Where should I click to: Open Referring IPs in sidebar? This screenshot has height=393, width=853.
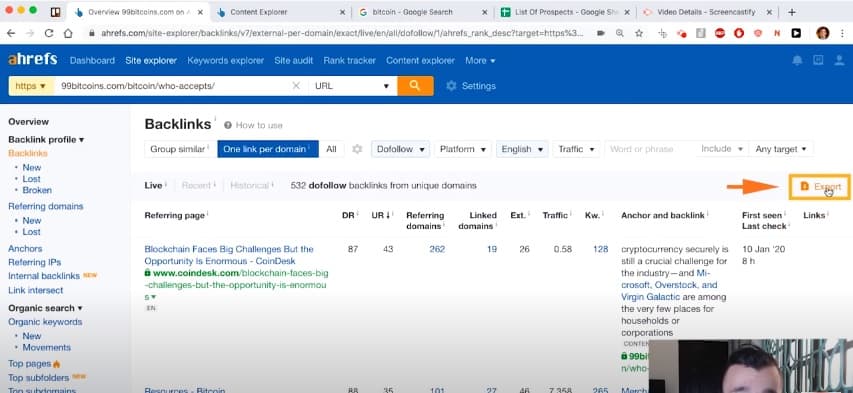[x=34, y=262]
